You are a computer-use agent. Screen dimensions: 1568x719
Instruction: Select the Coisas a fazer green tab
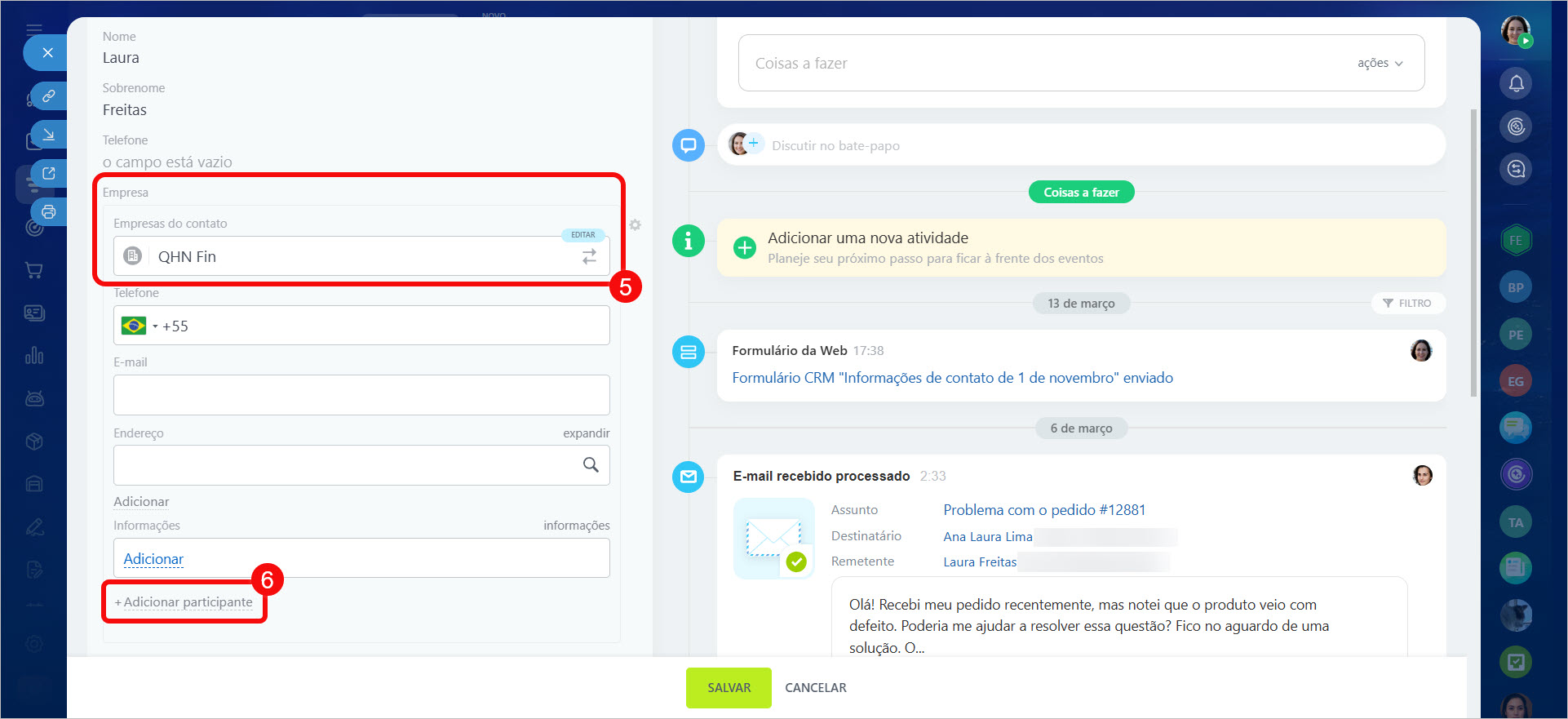[x=1081, y=193]
